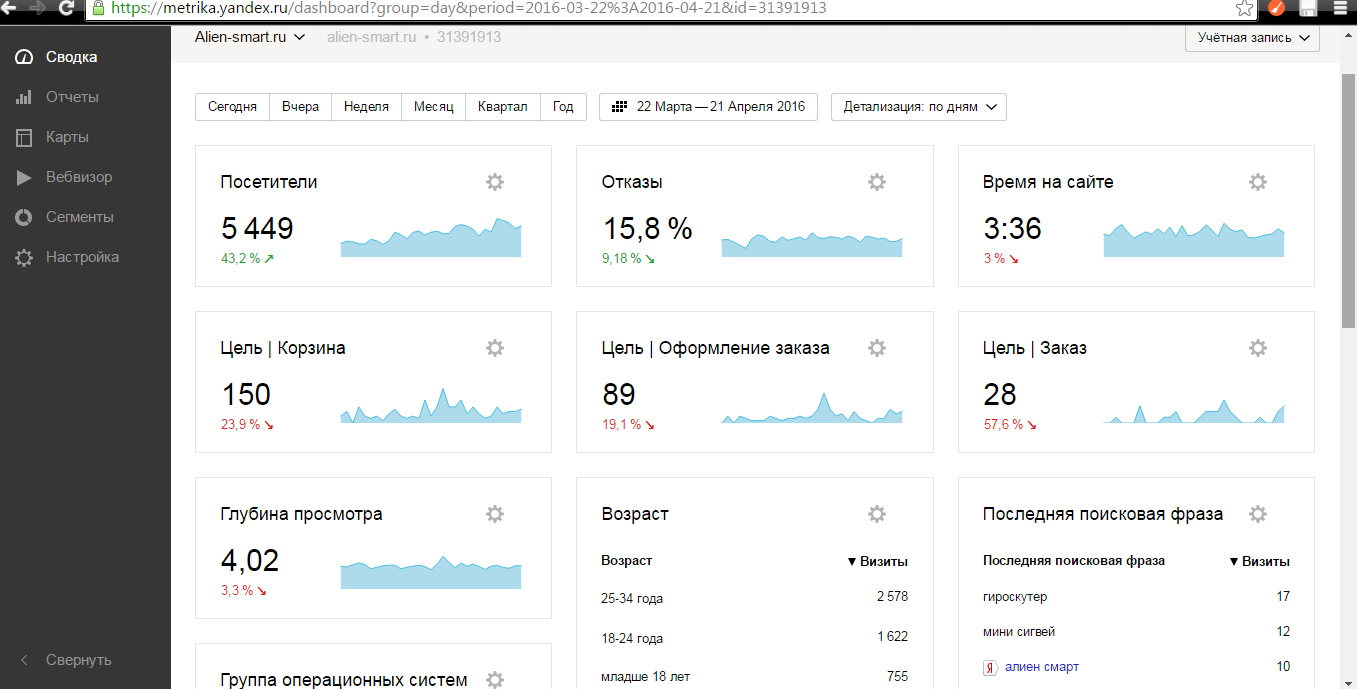1357x689 pixels.
Task: Click the page vertical scrollbar
Action: [1348, 200]
